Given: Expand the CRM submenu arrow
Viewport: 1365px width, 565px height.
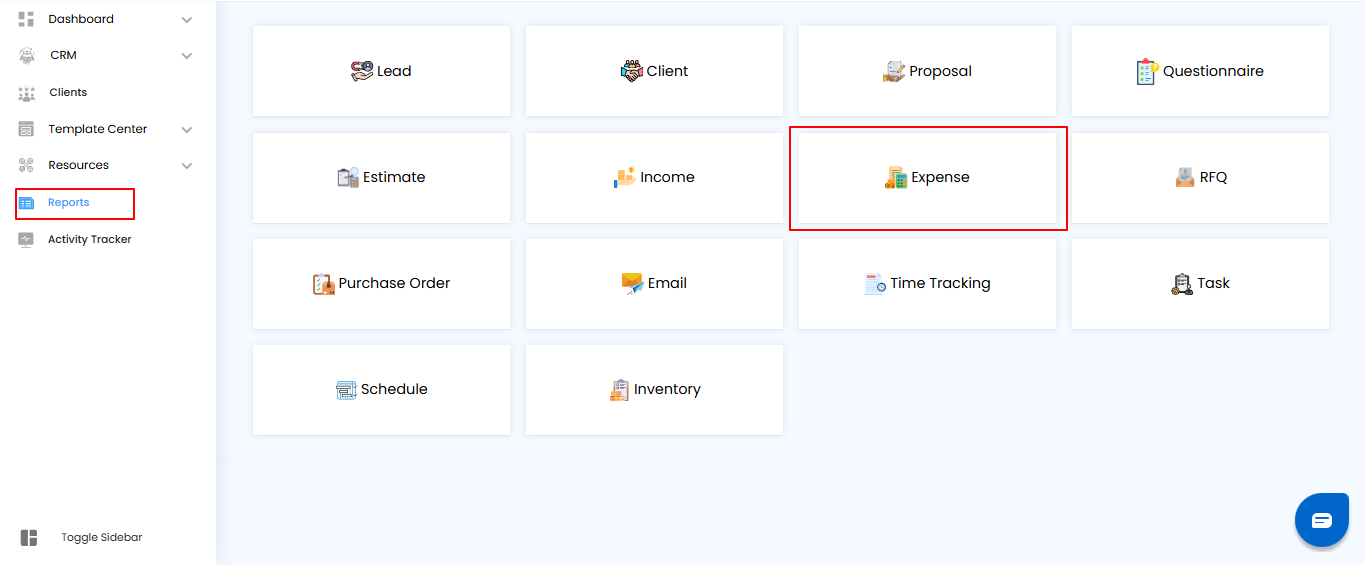Looking at the screenshot, I should tap(187, 56).
